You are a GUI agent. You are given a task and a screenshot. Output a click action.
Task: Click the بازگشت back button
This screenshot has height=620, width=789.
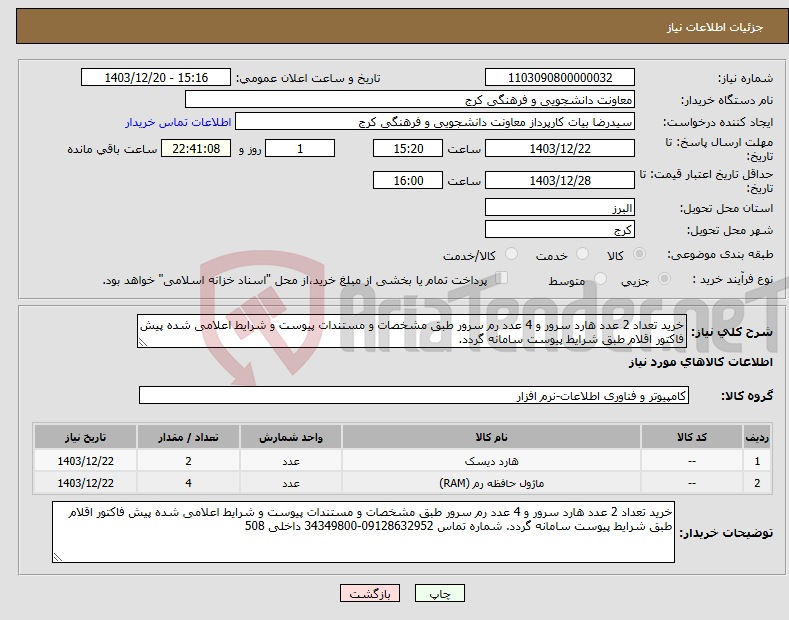point(370,594)
